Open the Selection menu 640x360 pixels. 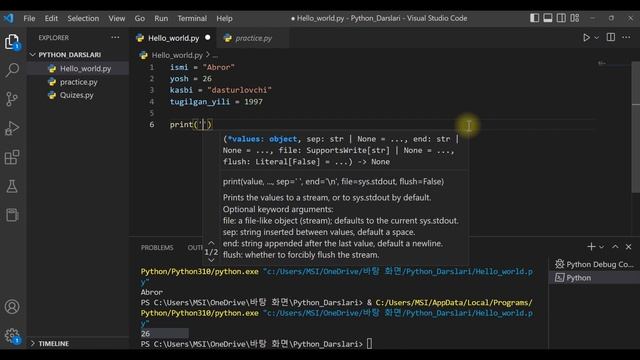coord(83,18)
